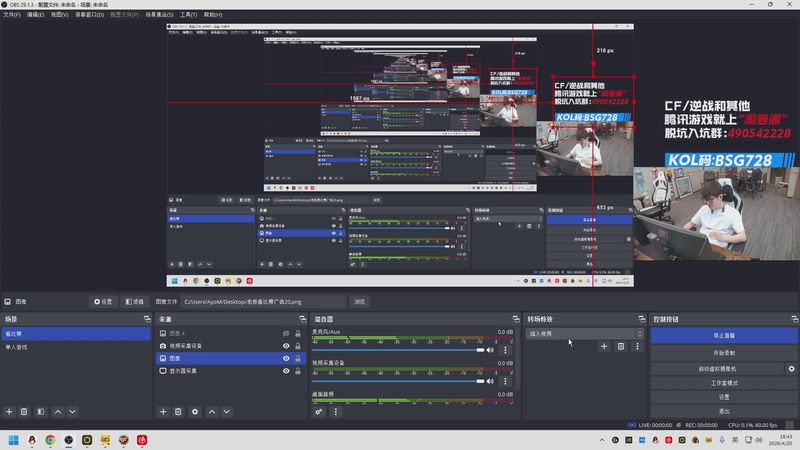Image resolution: width=800 pixels, height=450 pixels.
Task: Float the Sources (来源) dock panel
Action: coord(303,319)
